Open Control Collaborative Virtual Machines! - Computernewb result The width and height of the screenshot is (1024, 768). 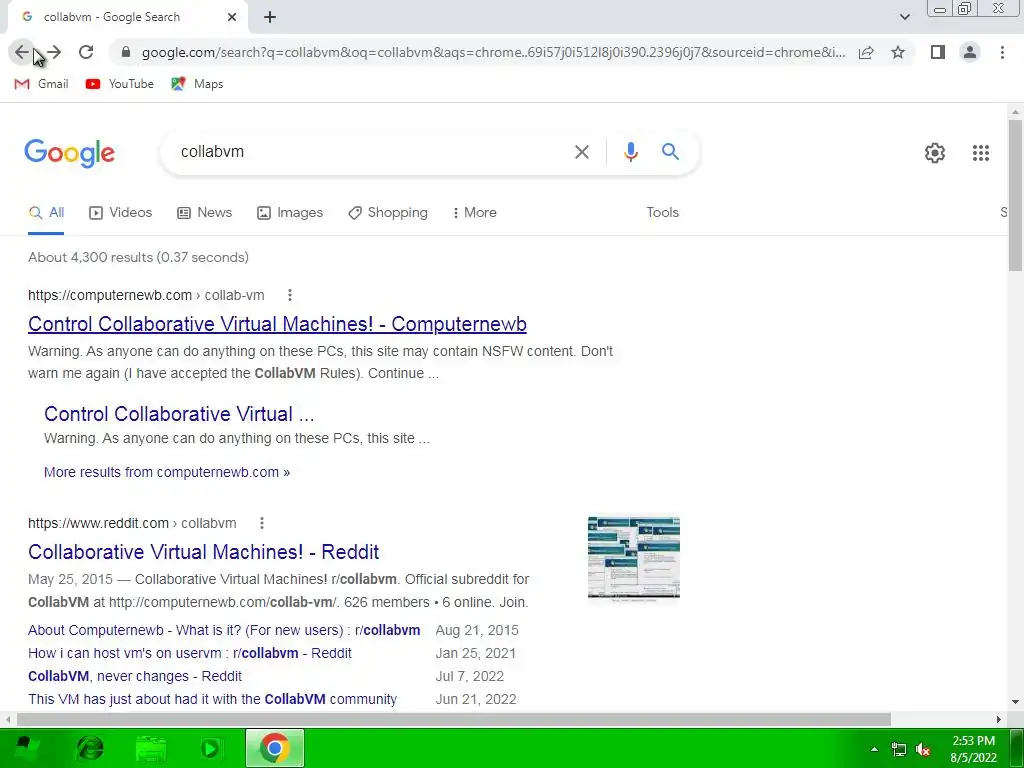click(x=278, y=324)
